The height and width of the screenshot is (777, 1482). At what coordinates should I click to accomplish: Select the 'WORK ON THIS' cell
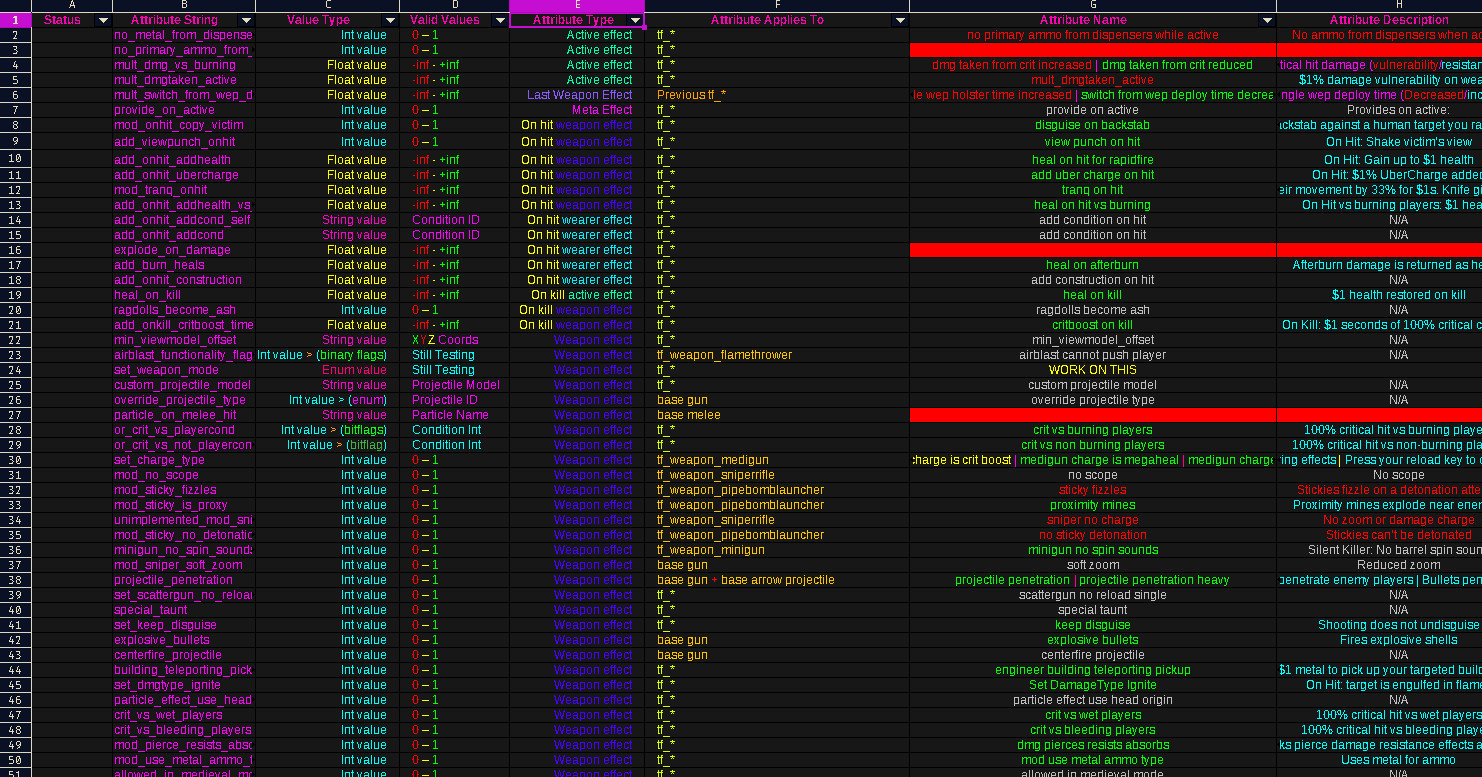1092,370
